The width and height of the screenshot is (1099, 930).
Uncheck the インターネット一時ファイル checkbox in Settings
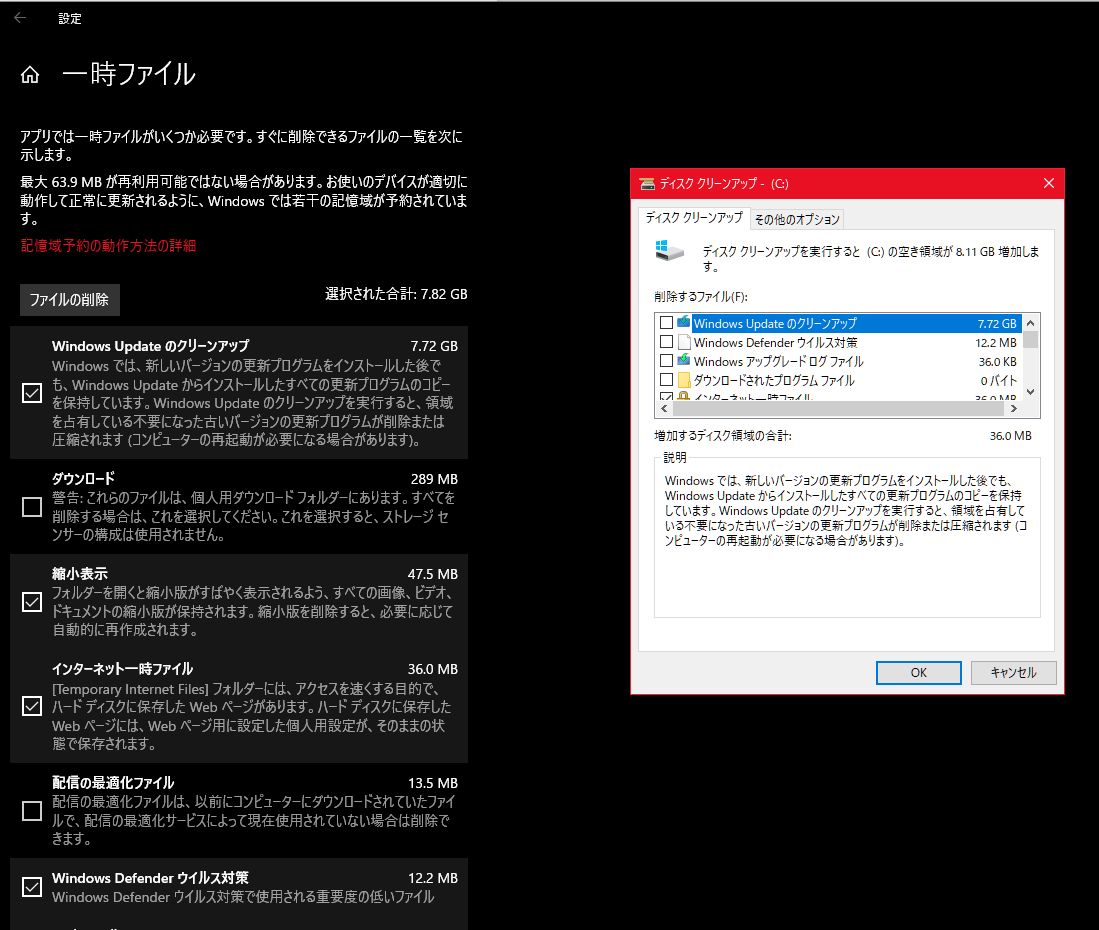pyautogui.click(x=32, y=706)
